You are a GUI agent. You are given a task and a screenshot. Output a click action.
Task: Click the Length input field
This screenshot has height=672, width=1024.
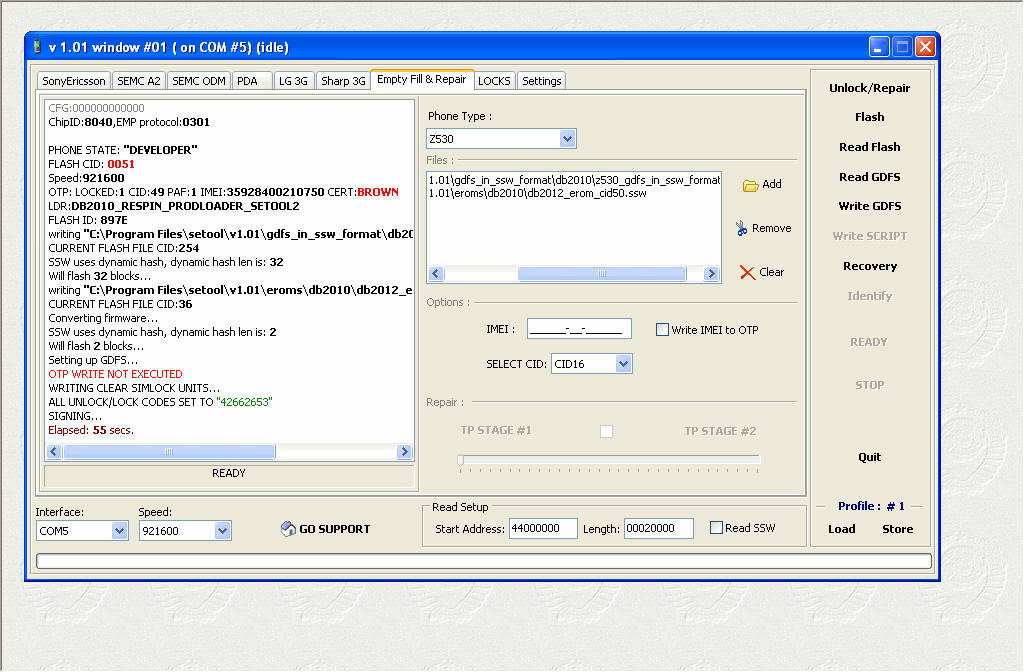pyautogui.click(x=658, y=528)
